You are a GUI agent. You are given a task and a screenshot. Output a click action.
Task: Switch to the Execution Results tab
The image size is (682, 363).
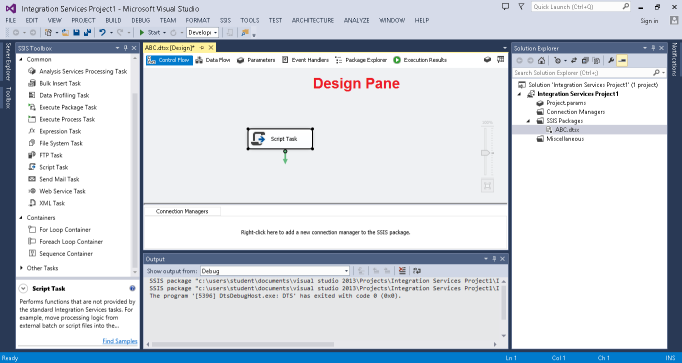(420, 60)
